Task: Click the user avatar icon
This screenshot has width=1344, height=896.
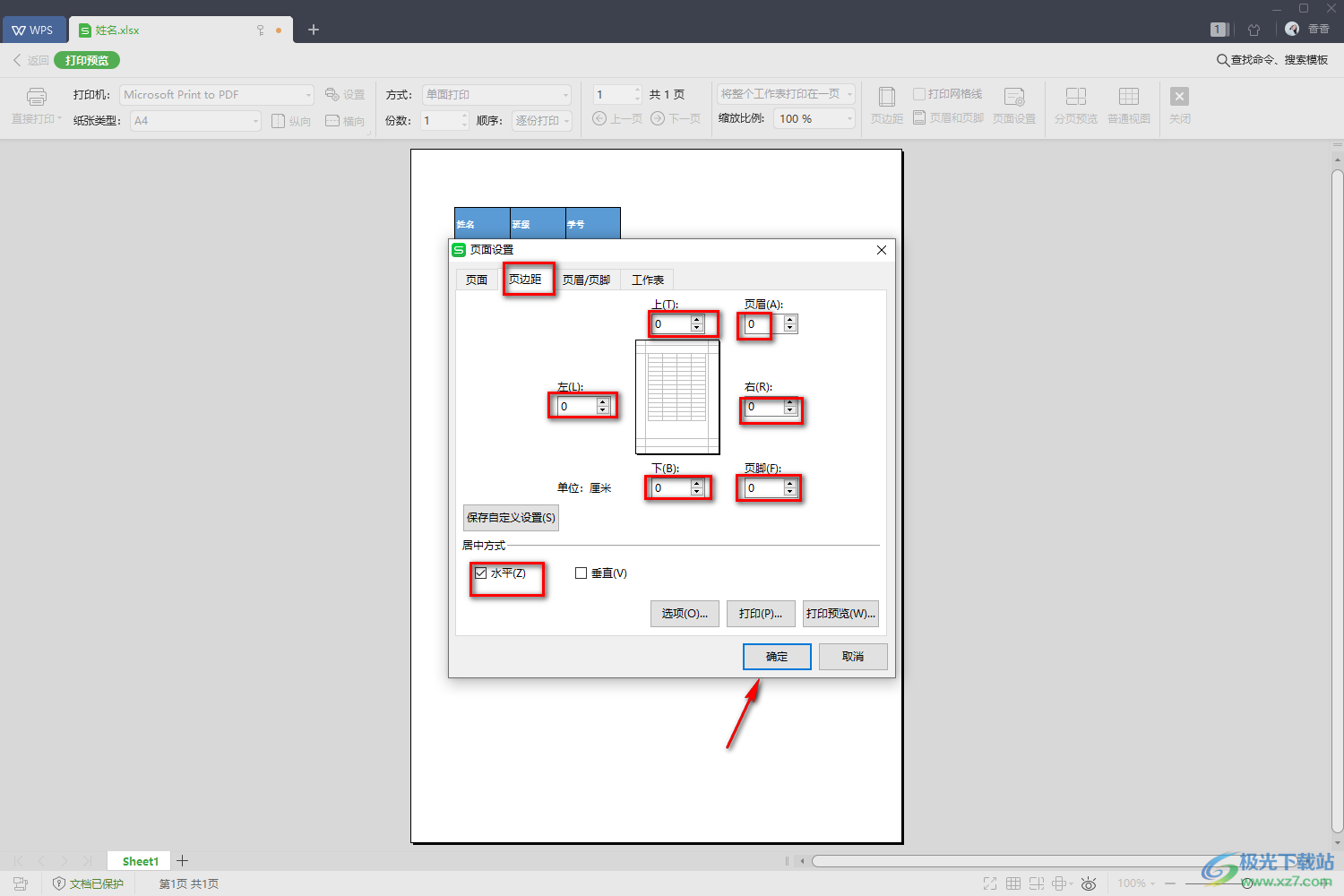Action: click(1292, 29)
